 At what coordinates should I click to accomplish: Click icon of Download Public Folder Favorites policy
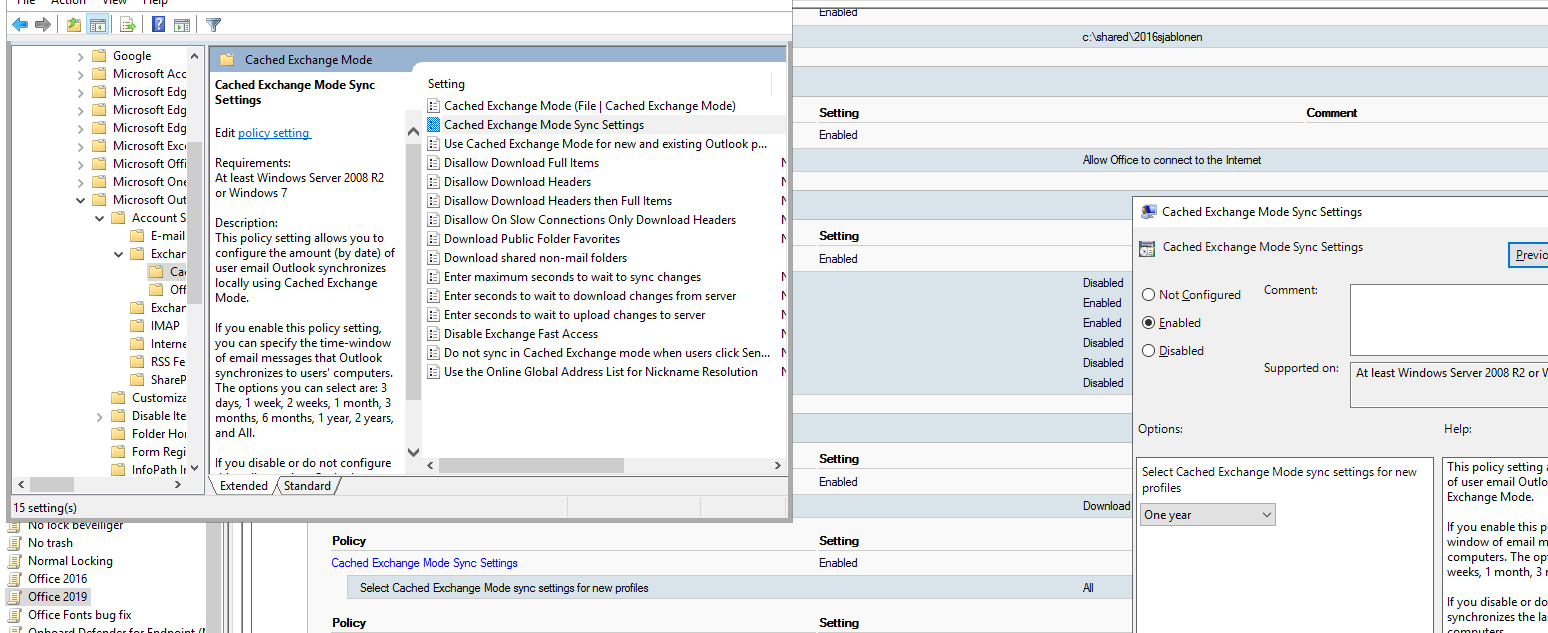click(434, 239)
